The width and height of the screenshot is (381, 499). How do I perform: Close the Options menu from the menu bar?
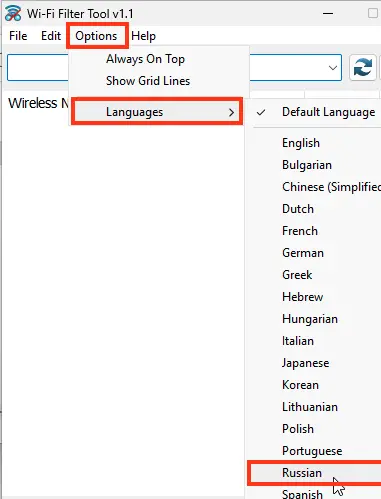point(96,36)
